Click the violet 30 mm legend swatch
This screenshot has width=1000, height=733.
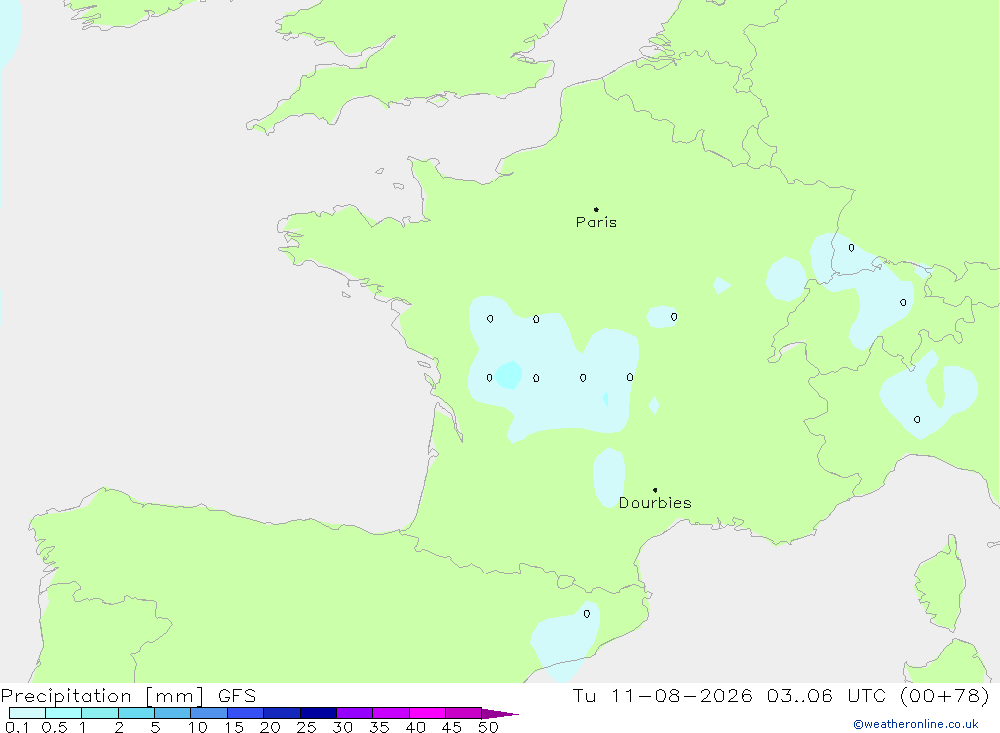354,713
